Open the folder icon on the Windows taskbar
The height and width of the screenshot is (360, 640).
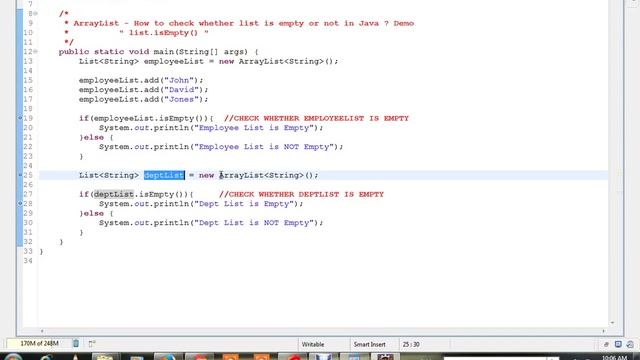[x=105, y=357]
